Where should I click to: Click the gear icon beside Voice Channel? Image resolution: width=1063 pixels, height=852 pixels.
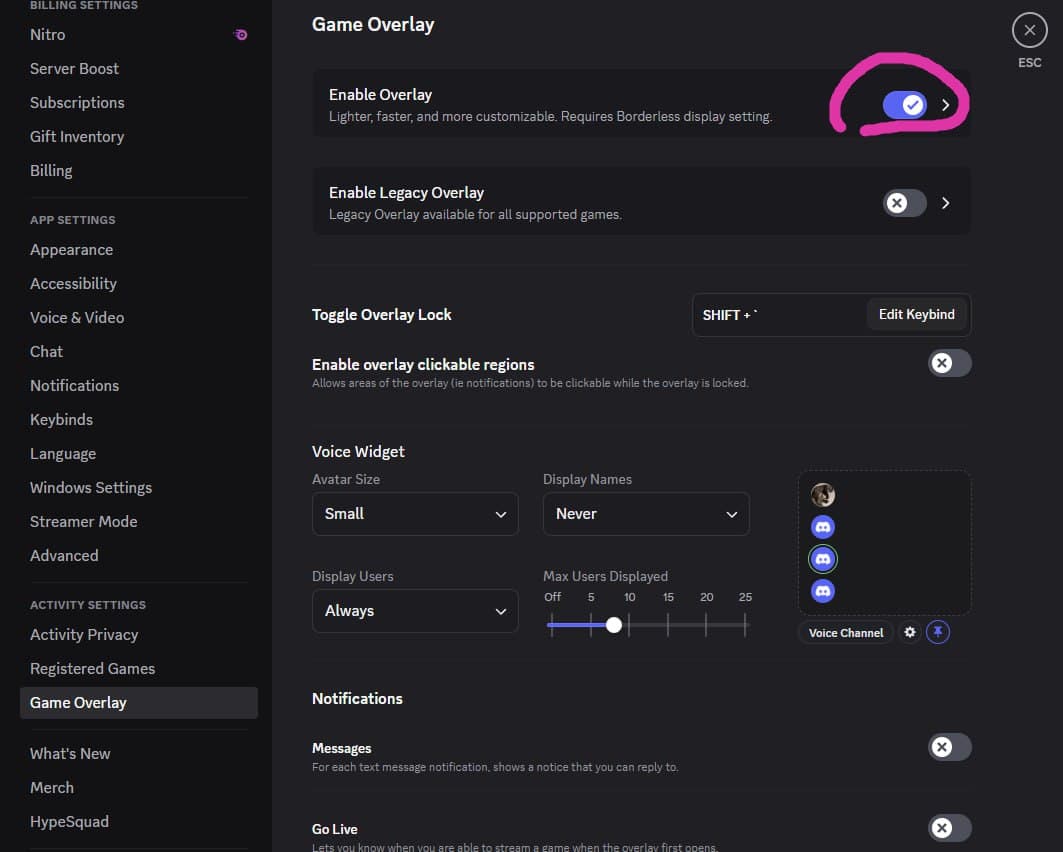[x=909, y=632]
